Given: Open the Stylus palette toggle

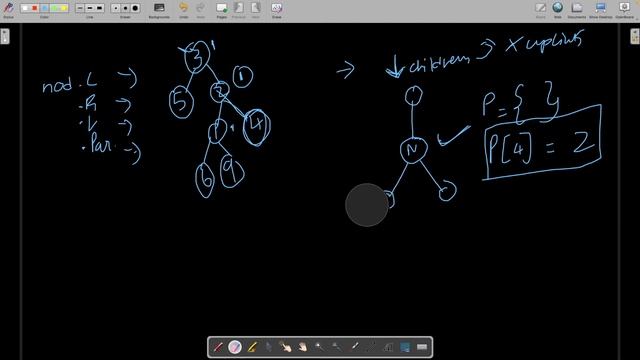Looking at the screenshot, I should tap(8, 10).
